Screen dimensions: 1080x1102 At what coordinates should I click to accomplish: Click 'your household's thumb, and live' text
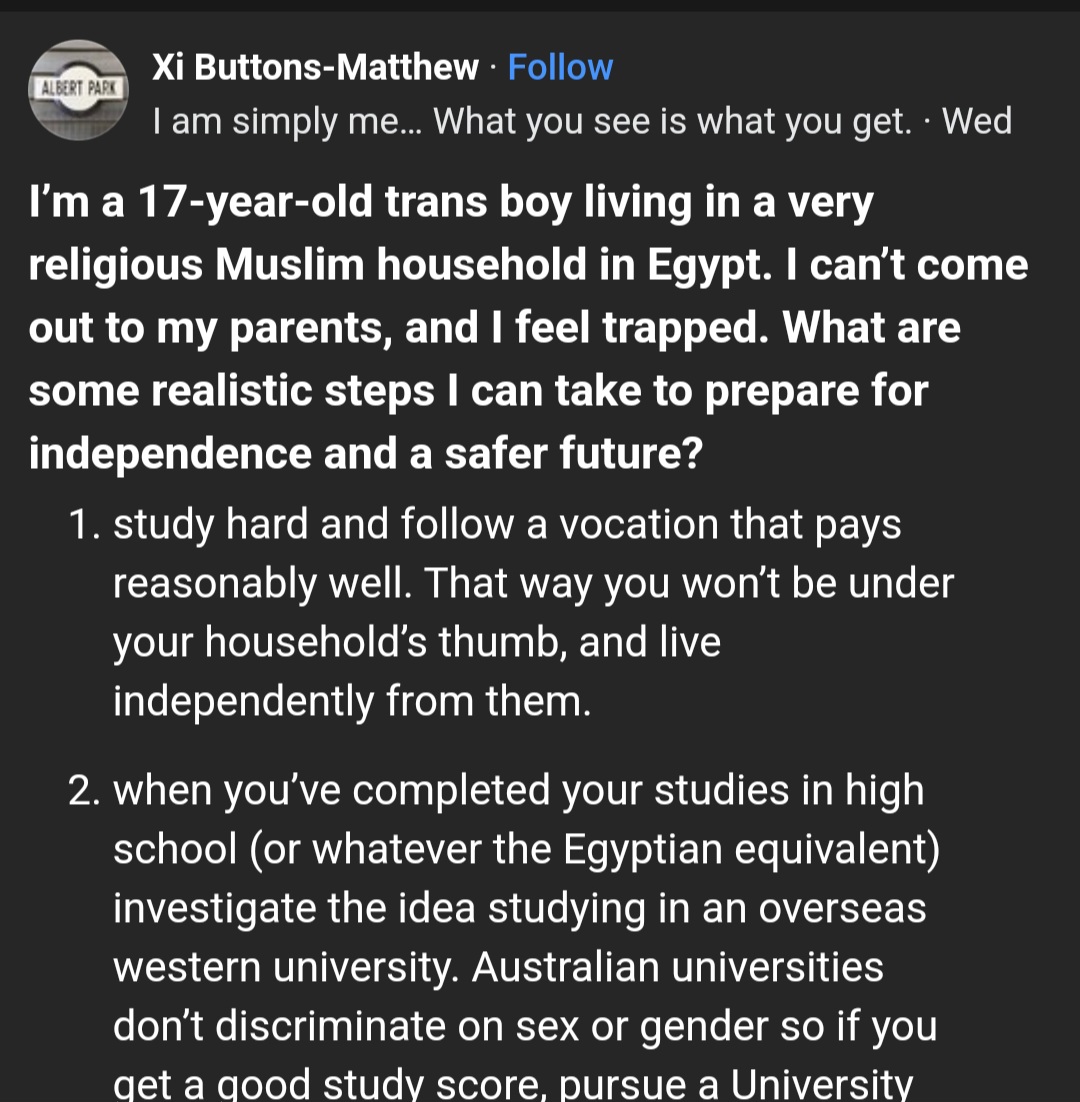417,642
